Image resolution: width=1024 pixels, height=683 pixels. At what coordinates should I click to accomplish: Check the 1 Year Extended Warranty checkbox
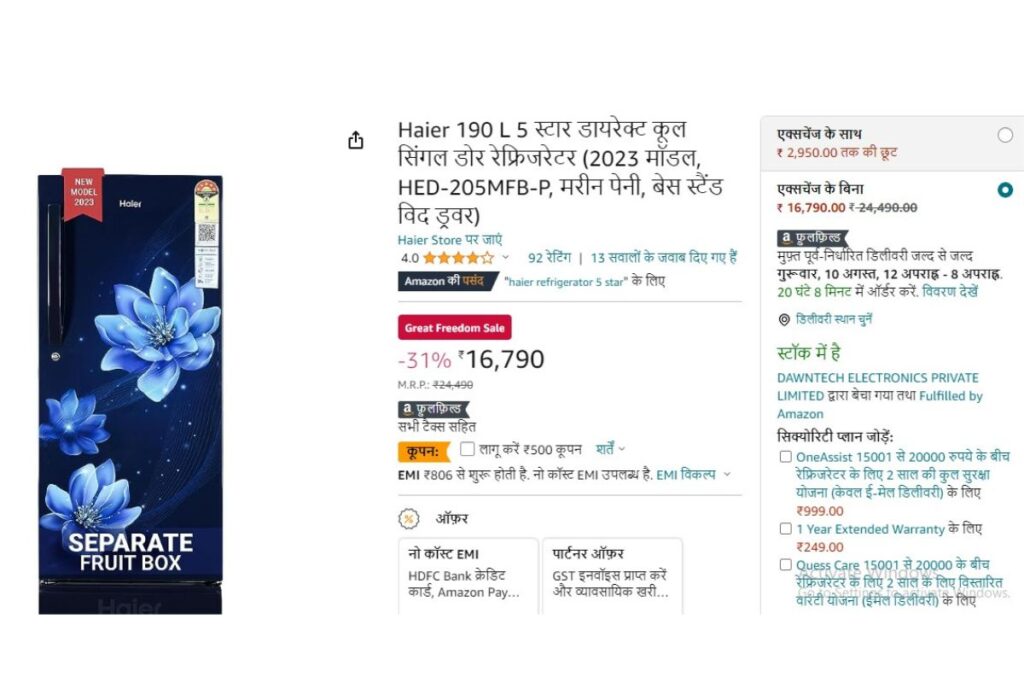pyautogui.click(x=786, y=528)
